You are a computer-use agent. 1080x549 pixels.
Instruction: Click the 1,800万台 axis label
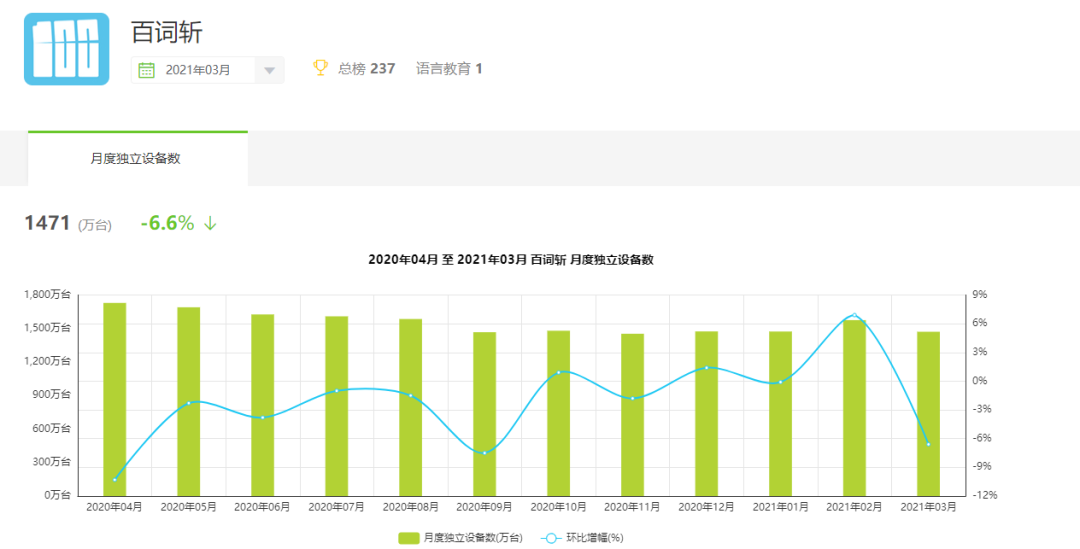pos(48,294)
